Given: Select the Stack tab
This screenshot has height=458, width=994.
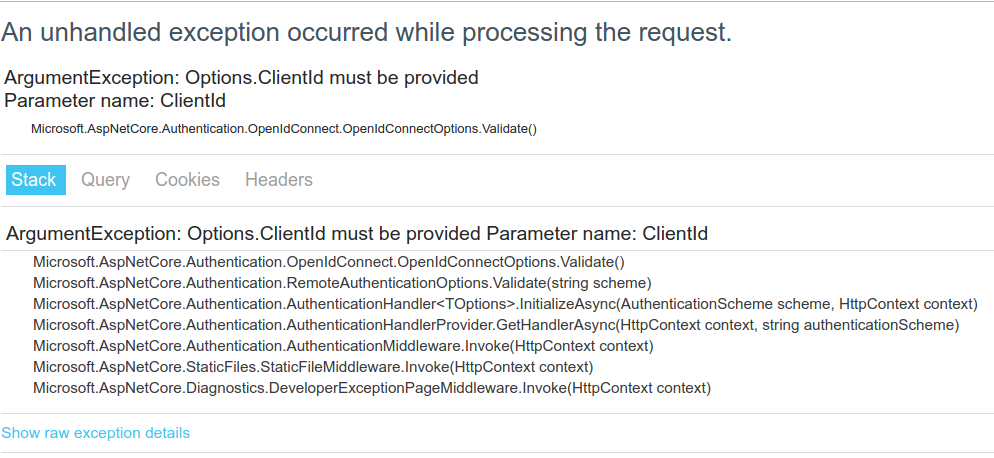Looking at the screenshot, I should click(34, 180).
